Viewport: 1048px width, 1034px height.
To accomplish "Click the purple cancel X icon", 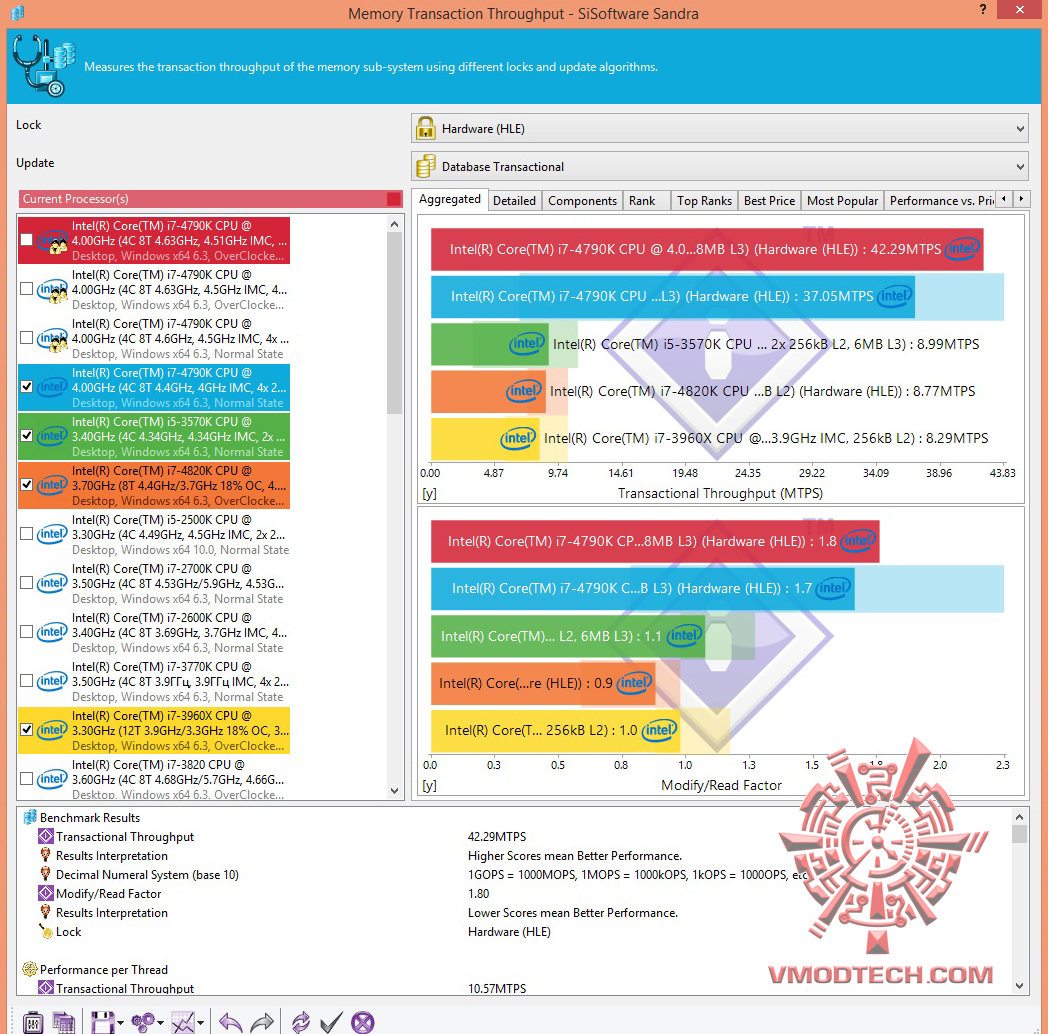I will [363, 1022].
